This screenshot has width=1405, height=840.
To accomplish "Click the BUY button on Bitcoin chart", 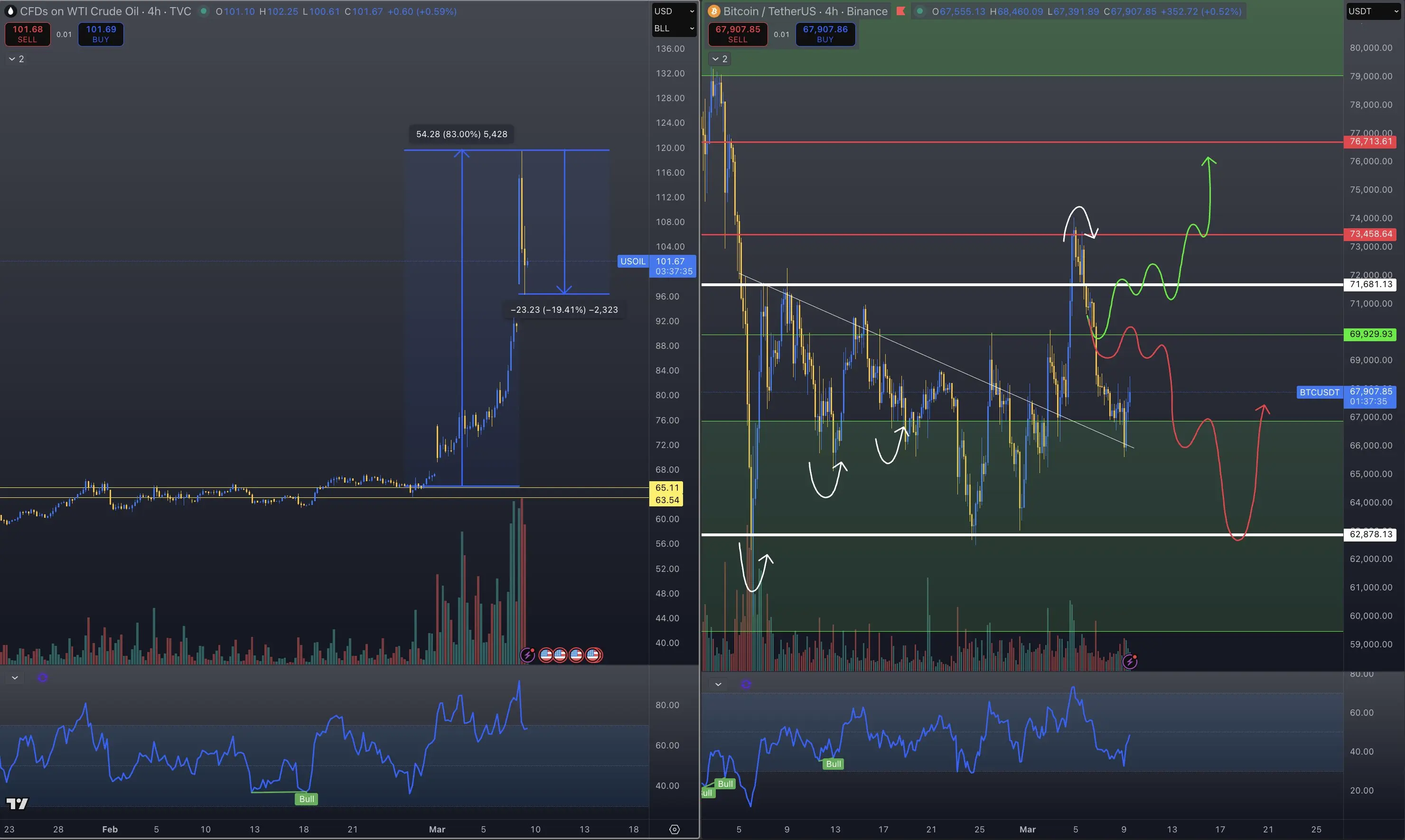I will [825, 34].
